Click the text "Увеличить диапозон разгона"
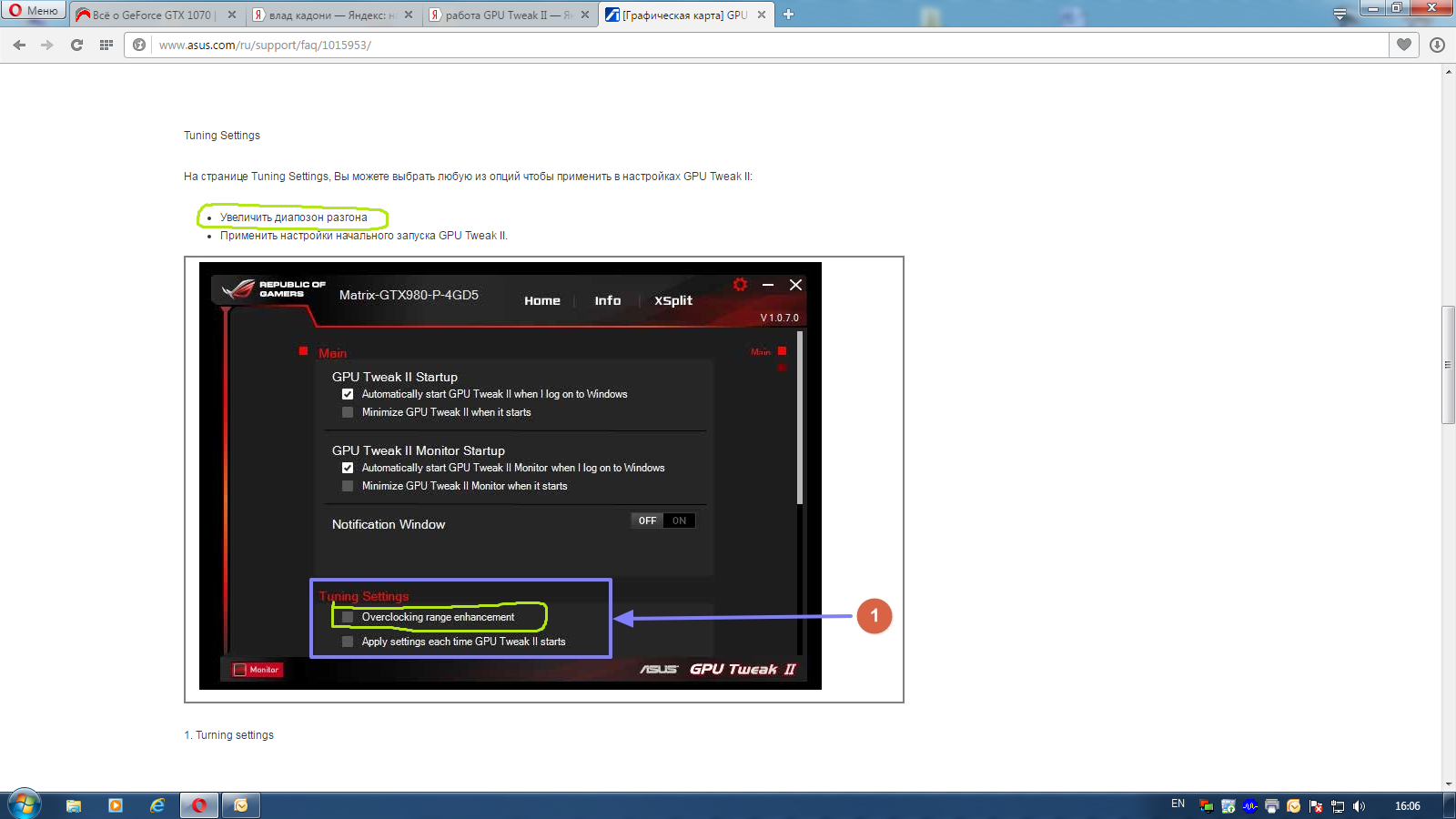This screenshot has width=1456, height=819. [x=294, y=217]
